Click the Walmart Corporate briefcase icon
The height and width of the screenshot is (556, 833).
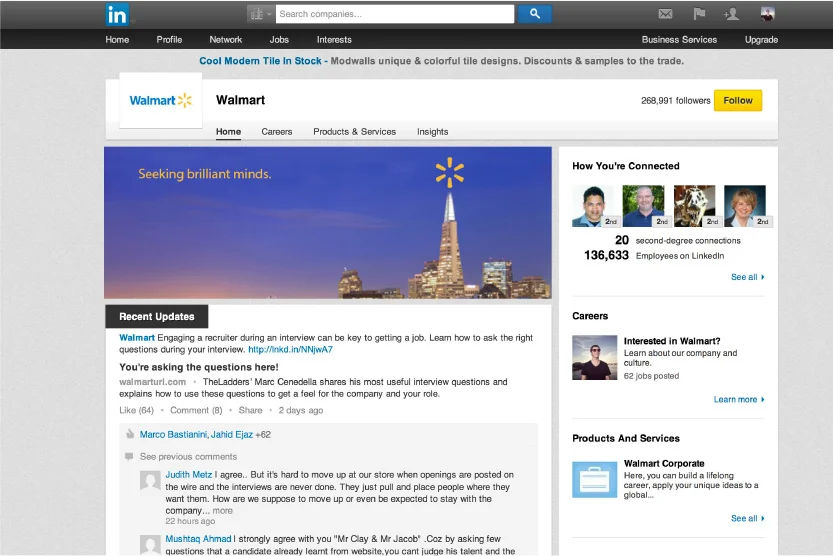594,480
